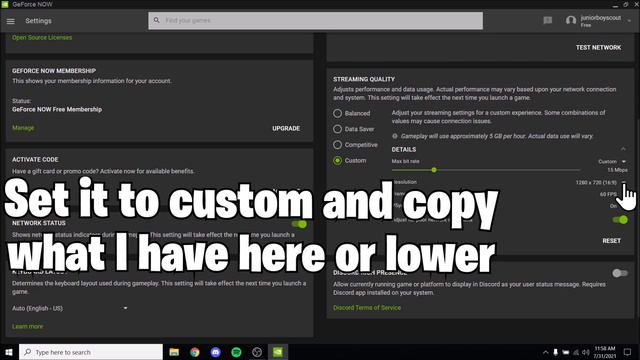This screenshot has width=640, height=360.
Task: Open Discord from the taskbar
Action: (x=216, y=352)
